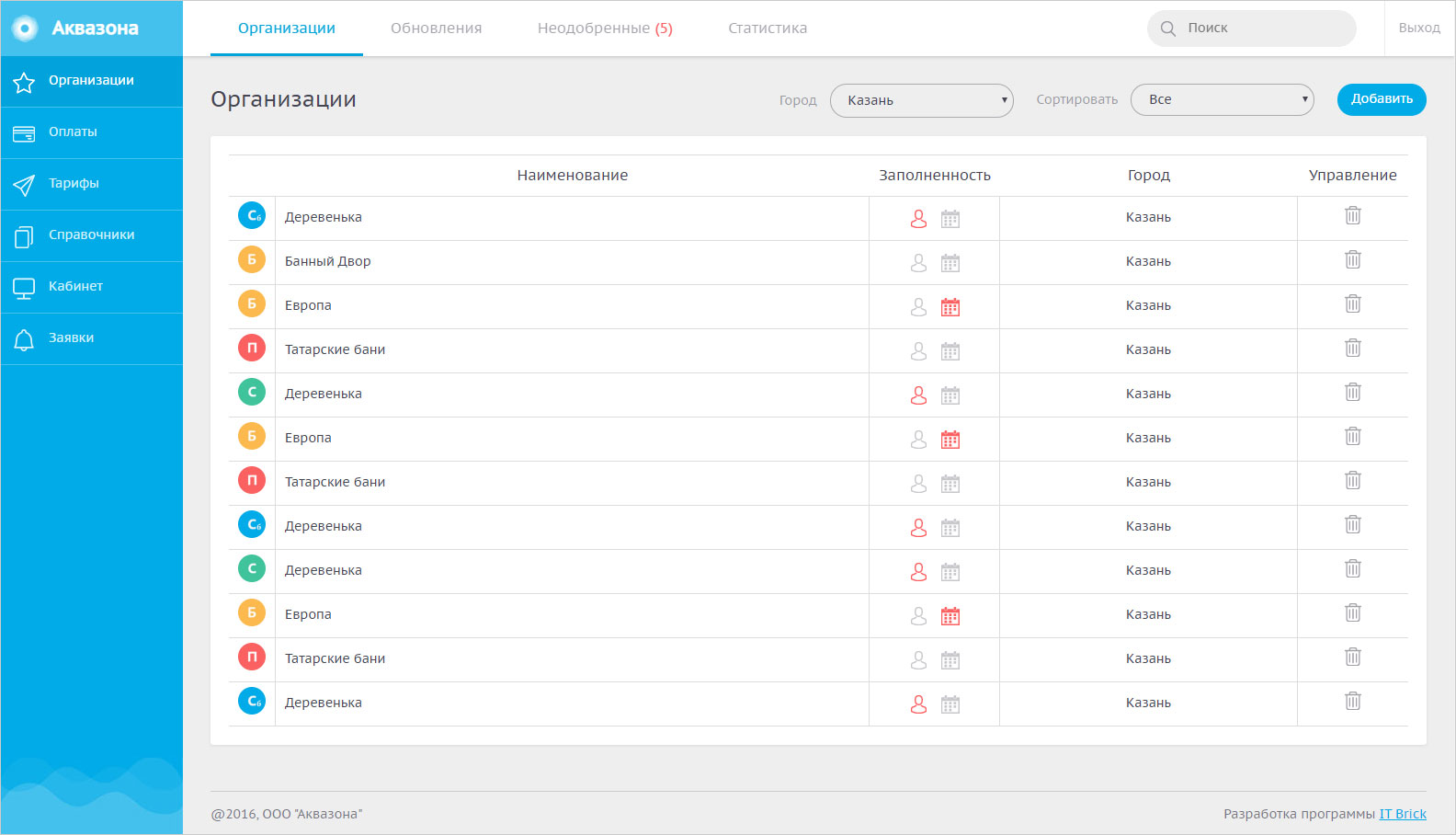Open the Статистика tab

click(x=768, y=29)
